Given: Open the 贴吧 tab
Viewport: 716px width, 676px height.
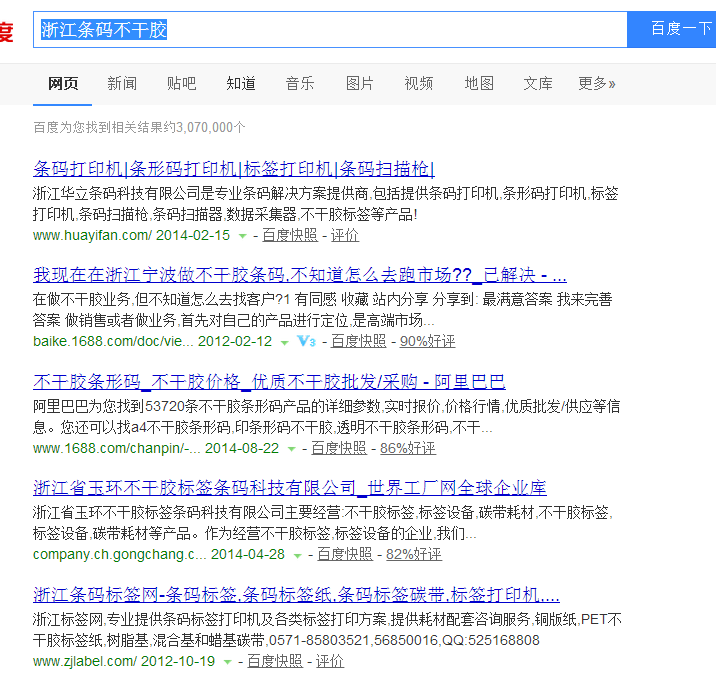Looking at the screenshot, I should click(x=181, y=84).
